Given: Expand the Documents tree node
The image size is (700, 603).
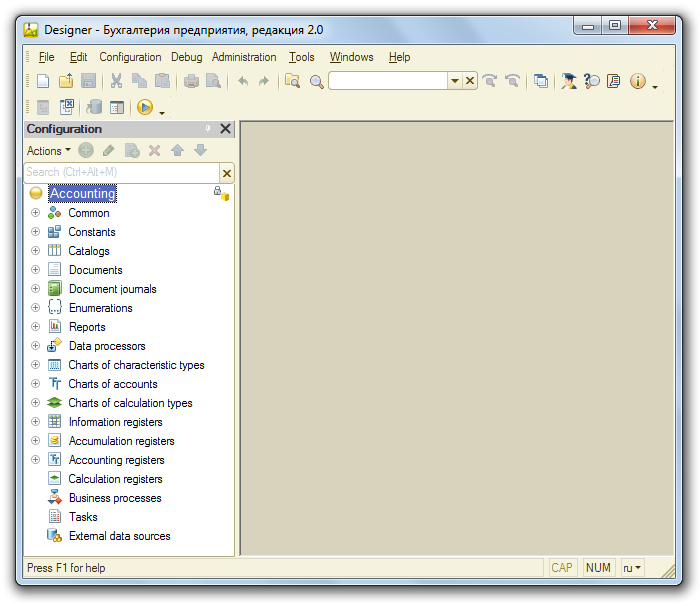Looking at the screenshot, I should coord(35,270).
